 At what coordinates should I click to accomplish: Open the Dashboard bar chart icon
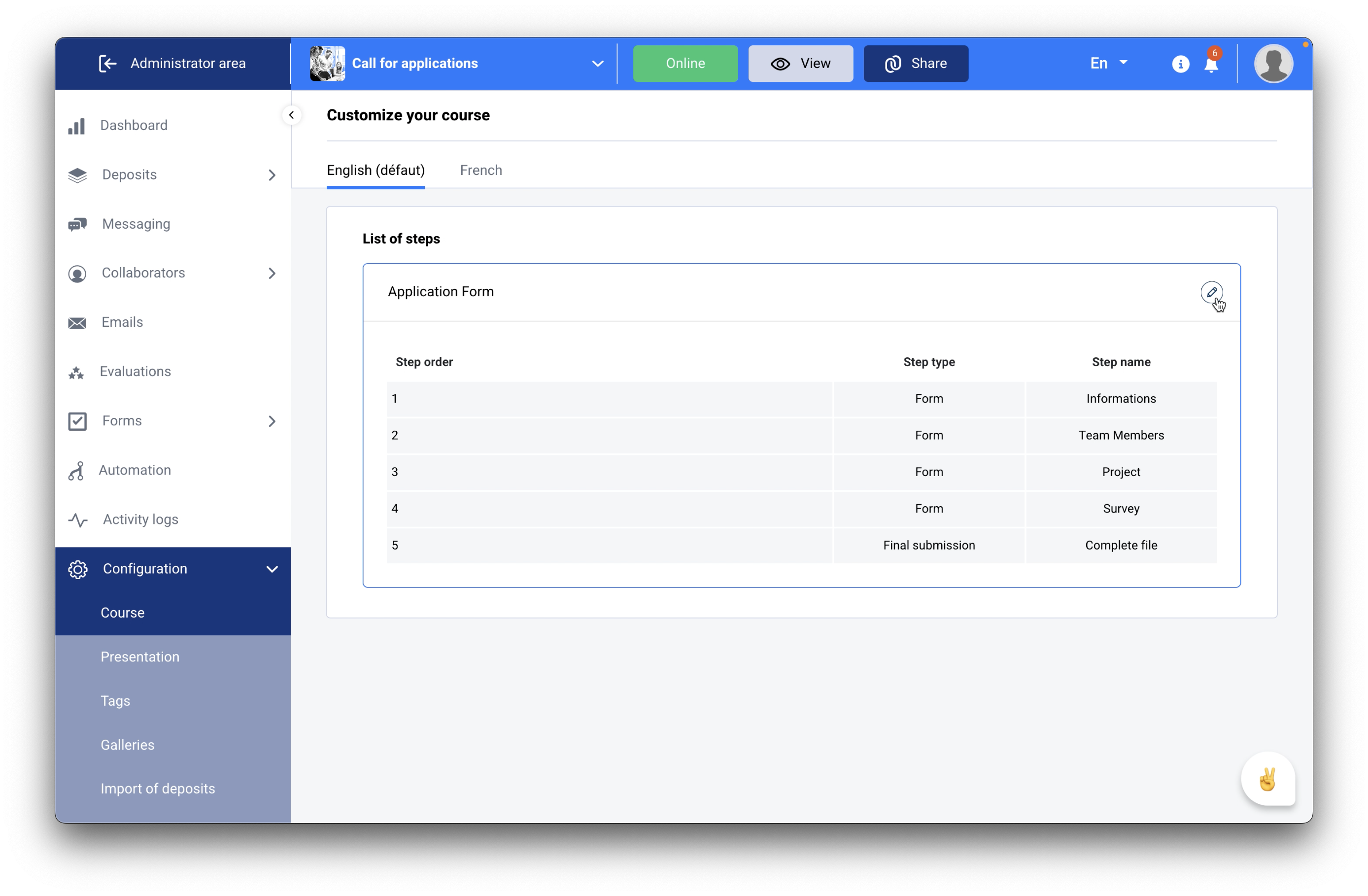coord(76,126)
